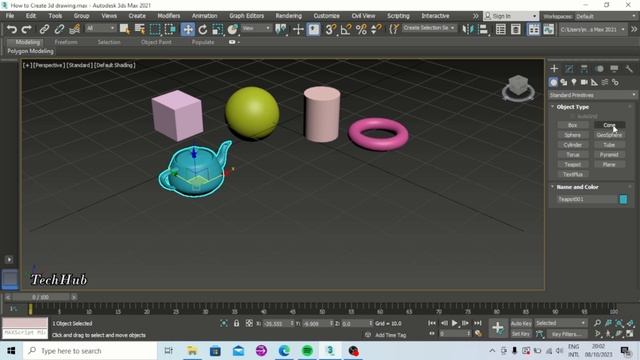
Task: Open the Curve Editor icon
Action: [x=549, y=29]
